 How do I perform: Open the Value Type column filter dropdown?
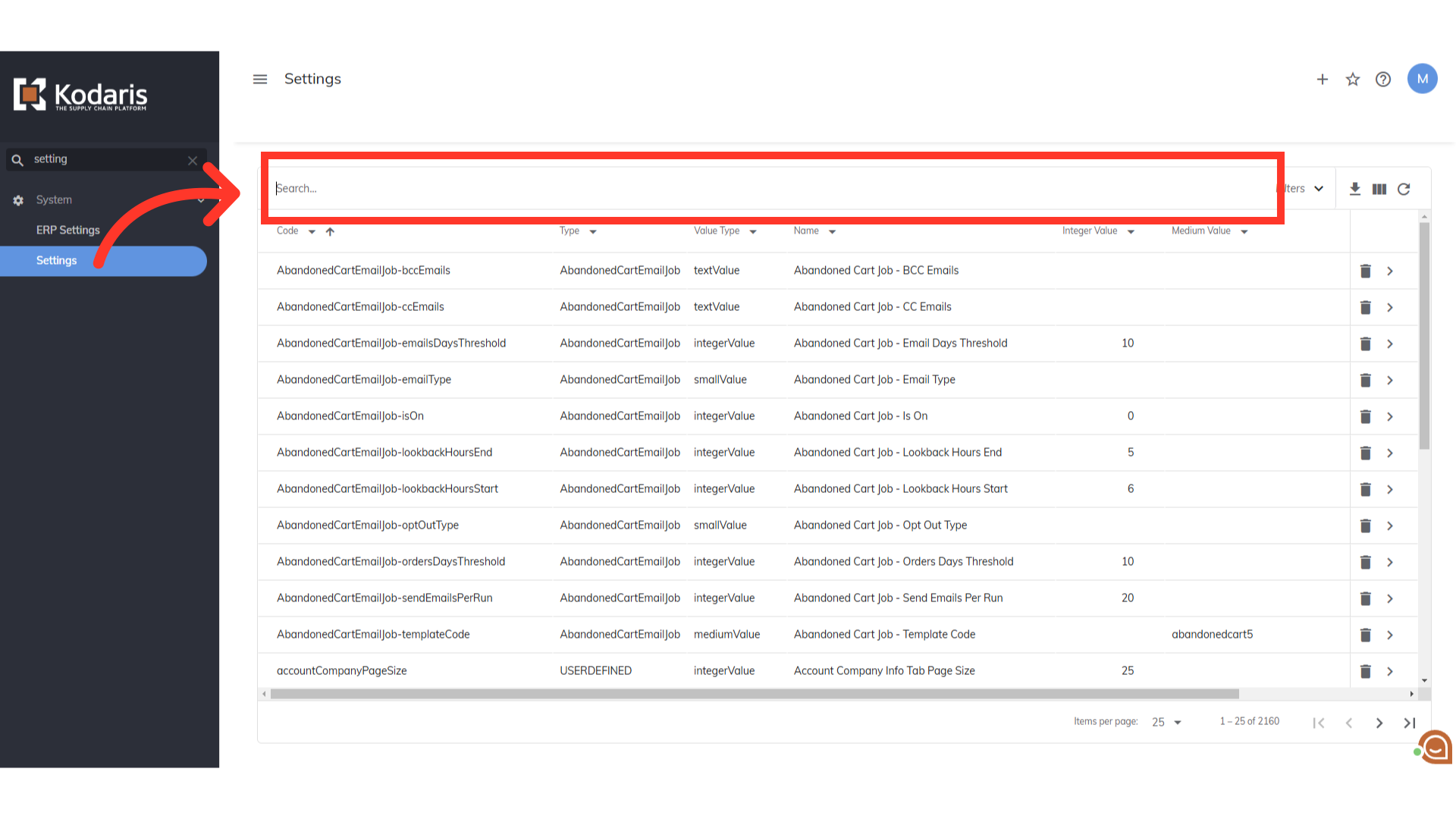[753, 231]
